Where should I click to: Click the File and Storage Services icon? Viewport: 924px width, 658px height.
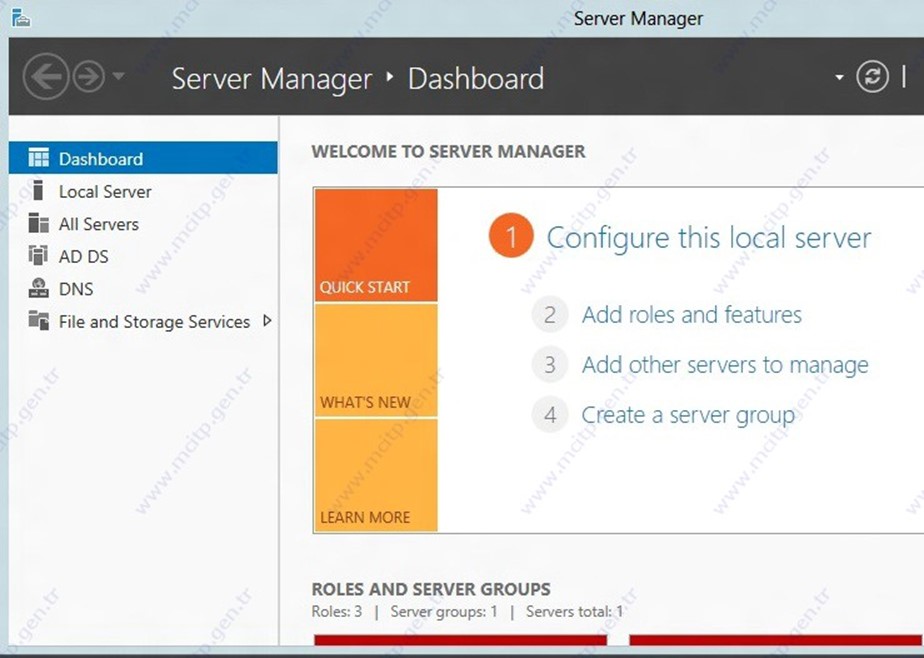[x=39, y=321]
